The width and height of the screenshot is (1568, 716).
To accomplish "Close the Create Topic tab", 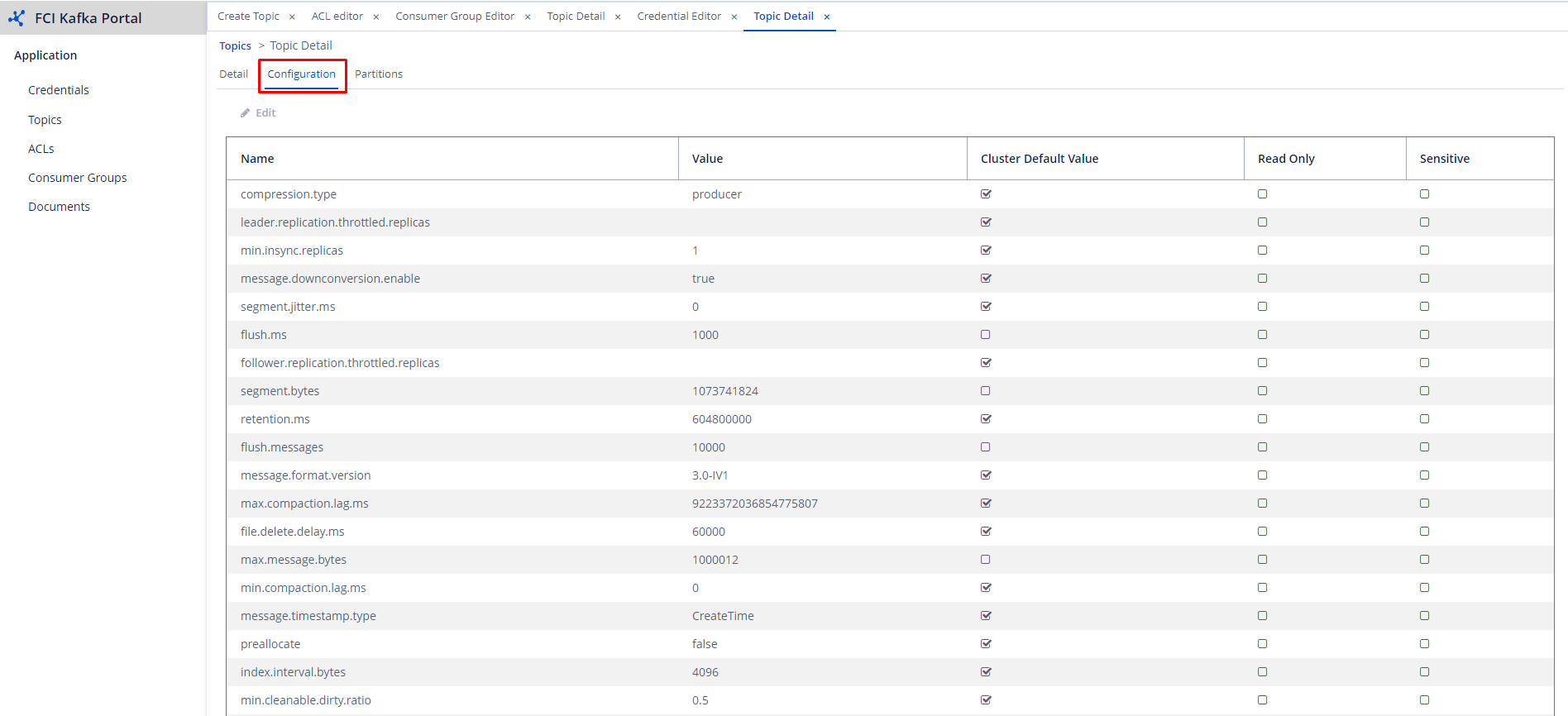I will 292,17.
